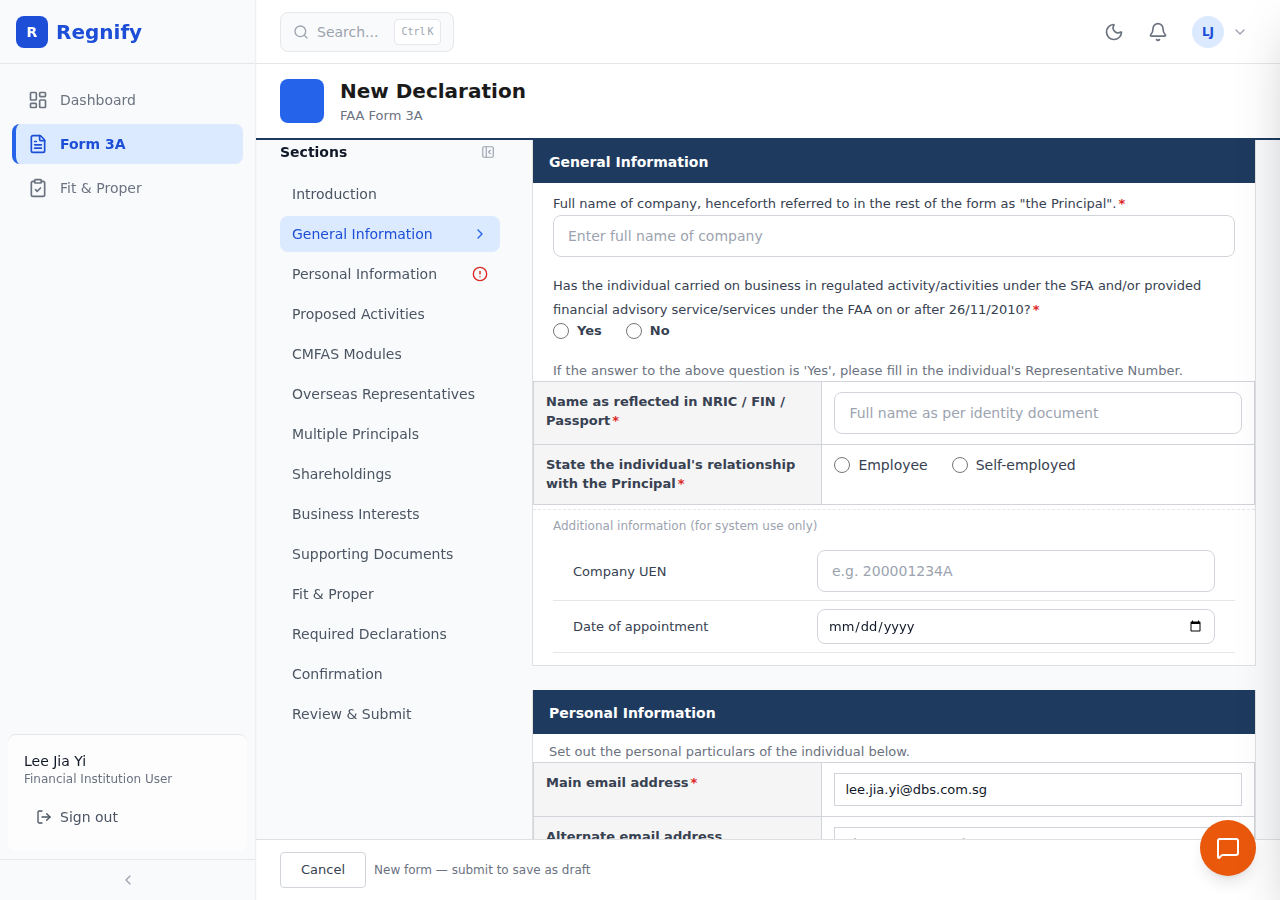
Task: Jump to Personal Information section
Action: tap(390, 274)
